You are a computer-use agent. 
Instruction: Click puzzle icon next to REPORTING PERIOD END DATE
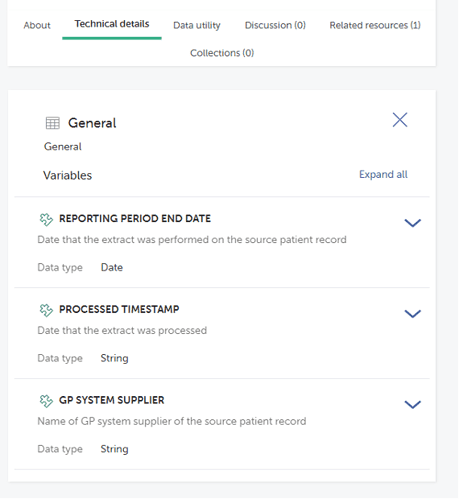46,219
